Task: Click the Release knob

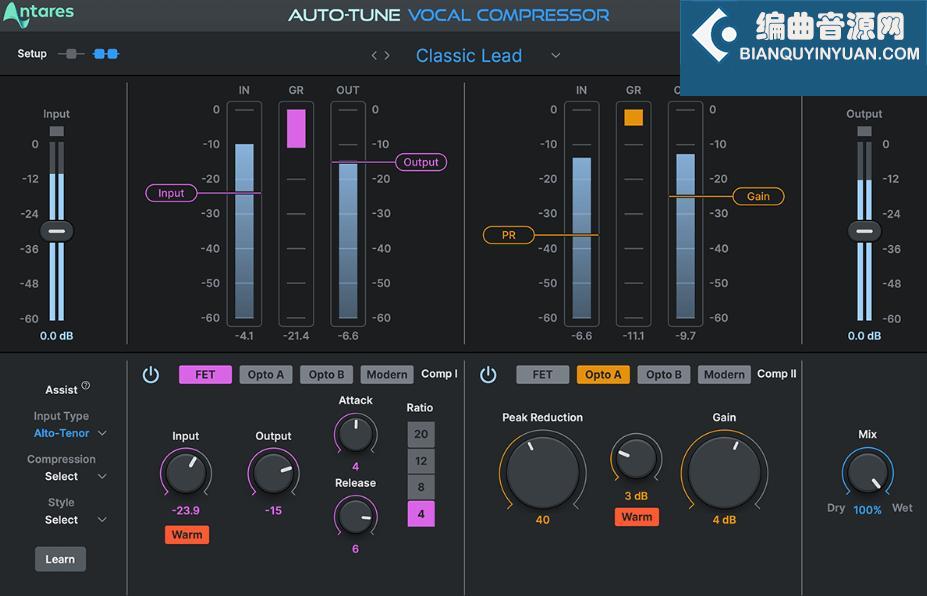Action: [355, 516]
